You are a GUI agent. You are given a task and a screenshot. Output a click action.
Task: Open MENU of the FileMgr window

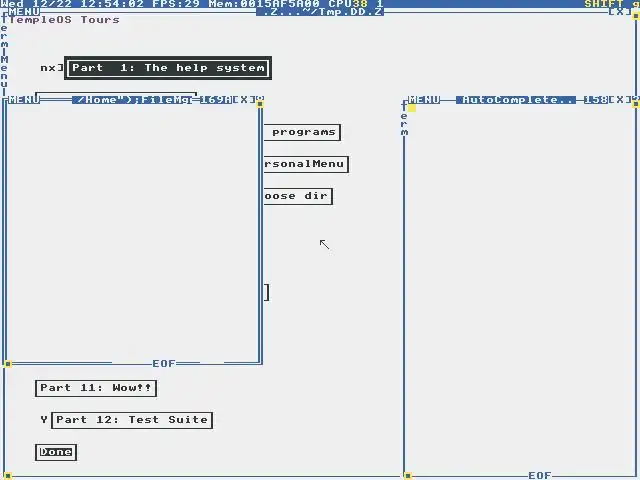tap(24, 100)
